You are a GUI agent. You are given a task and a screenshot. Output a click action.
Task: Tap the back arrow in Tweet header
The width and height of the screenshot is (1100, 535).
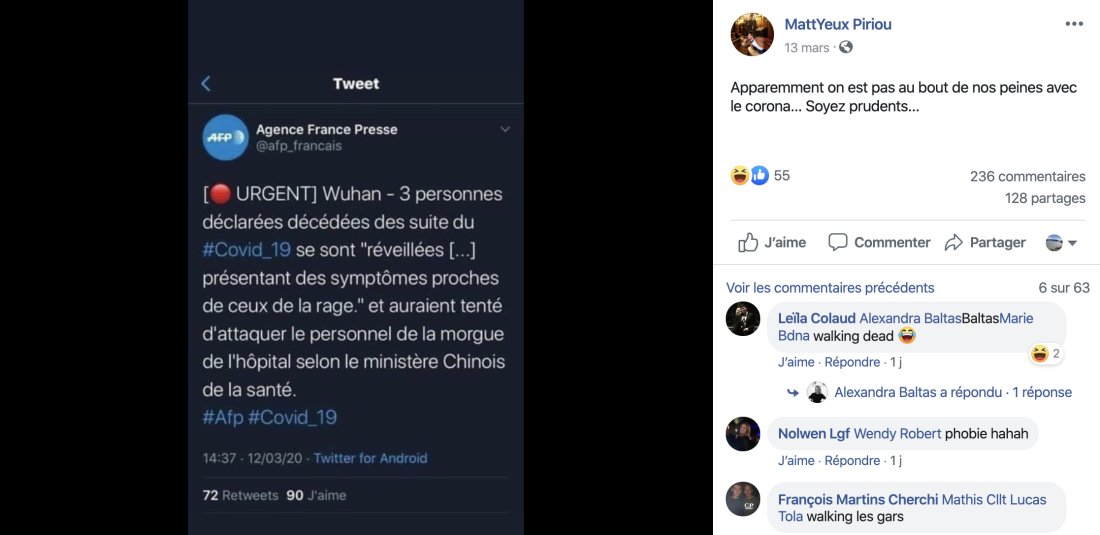point(206,84)
